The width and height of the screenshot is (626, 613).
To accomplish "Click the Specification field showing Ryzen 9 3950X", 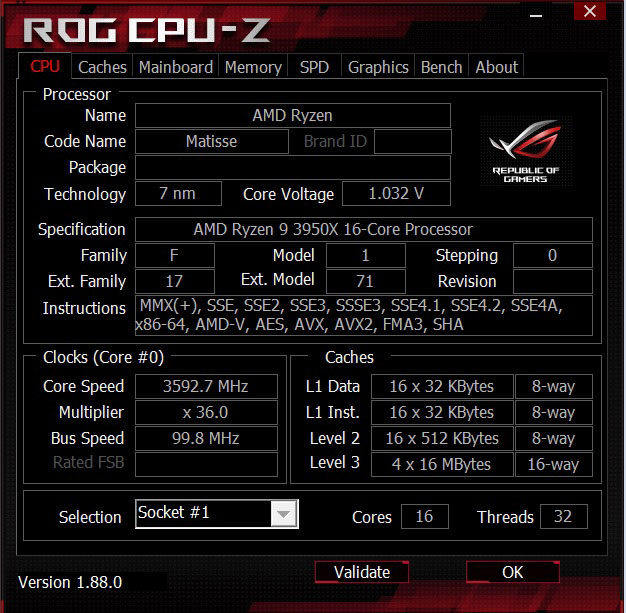I will [x=364, y=229].
